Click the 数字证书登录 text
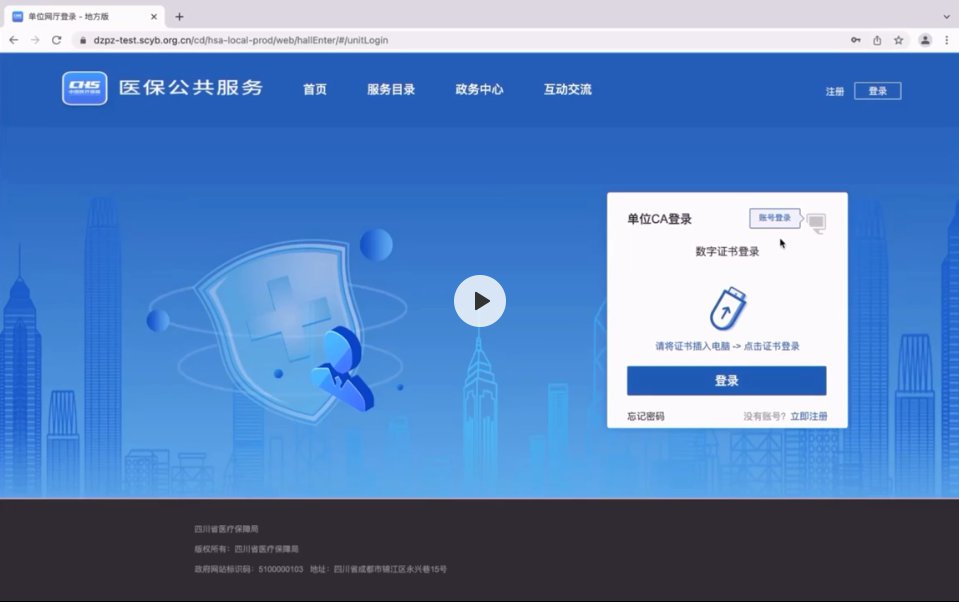The height and width of the screenshot is (602, 959). tap(727, 251)
